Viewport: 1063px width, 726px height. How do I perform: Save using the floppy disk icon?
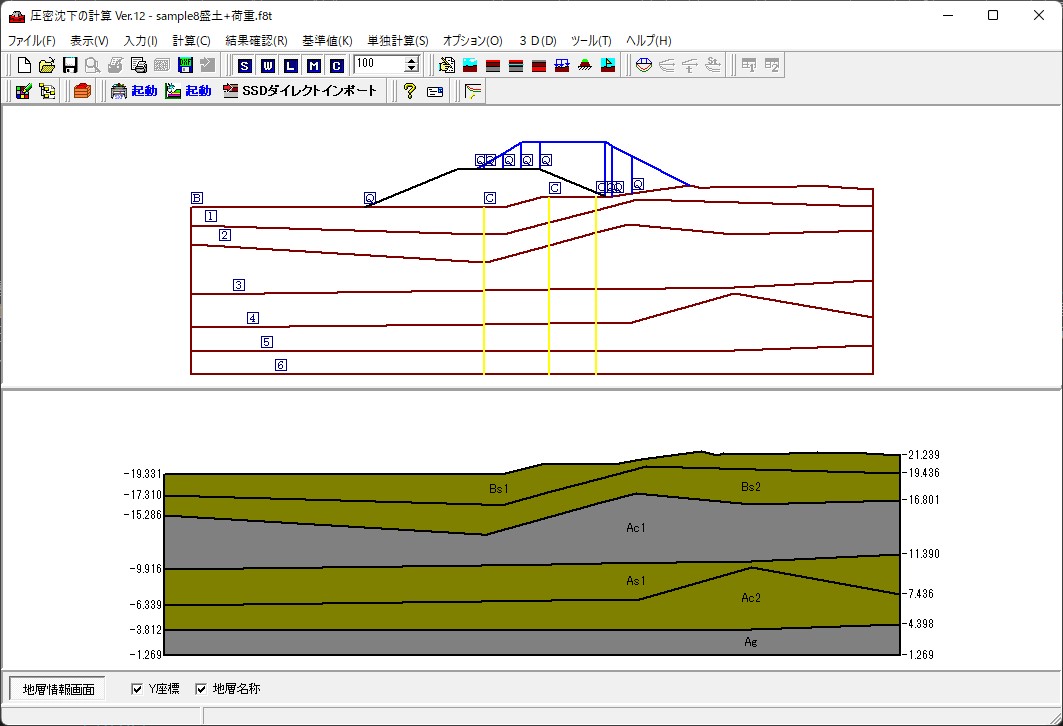70,65
